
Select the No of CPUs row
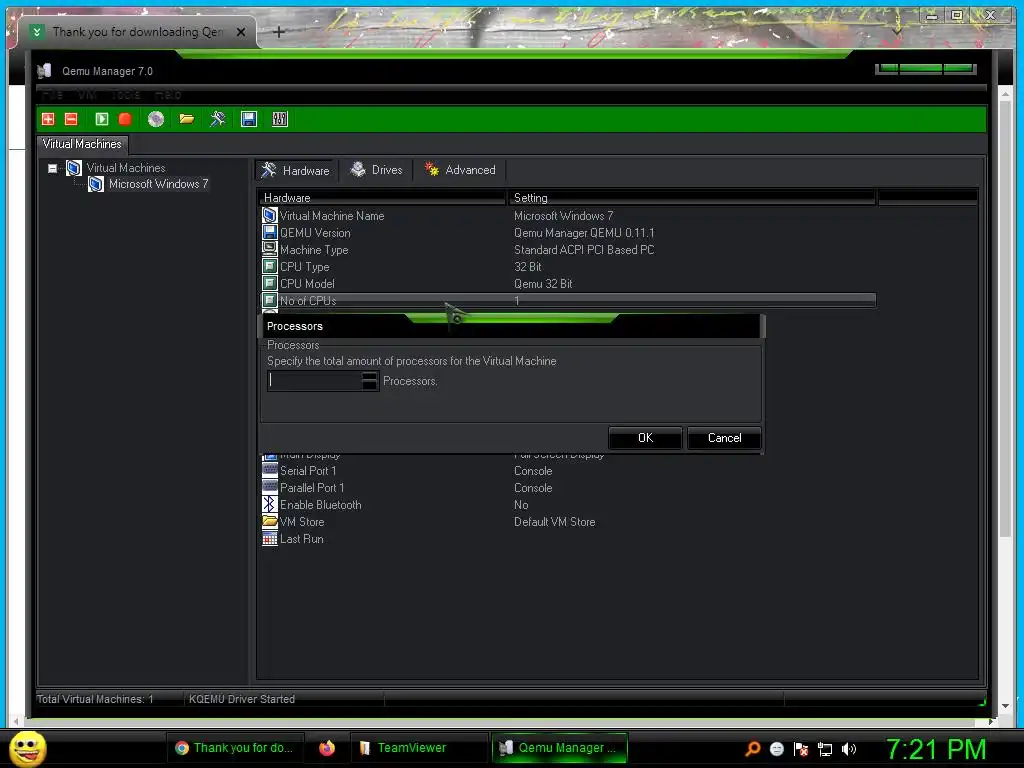568,300
